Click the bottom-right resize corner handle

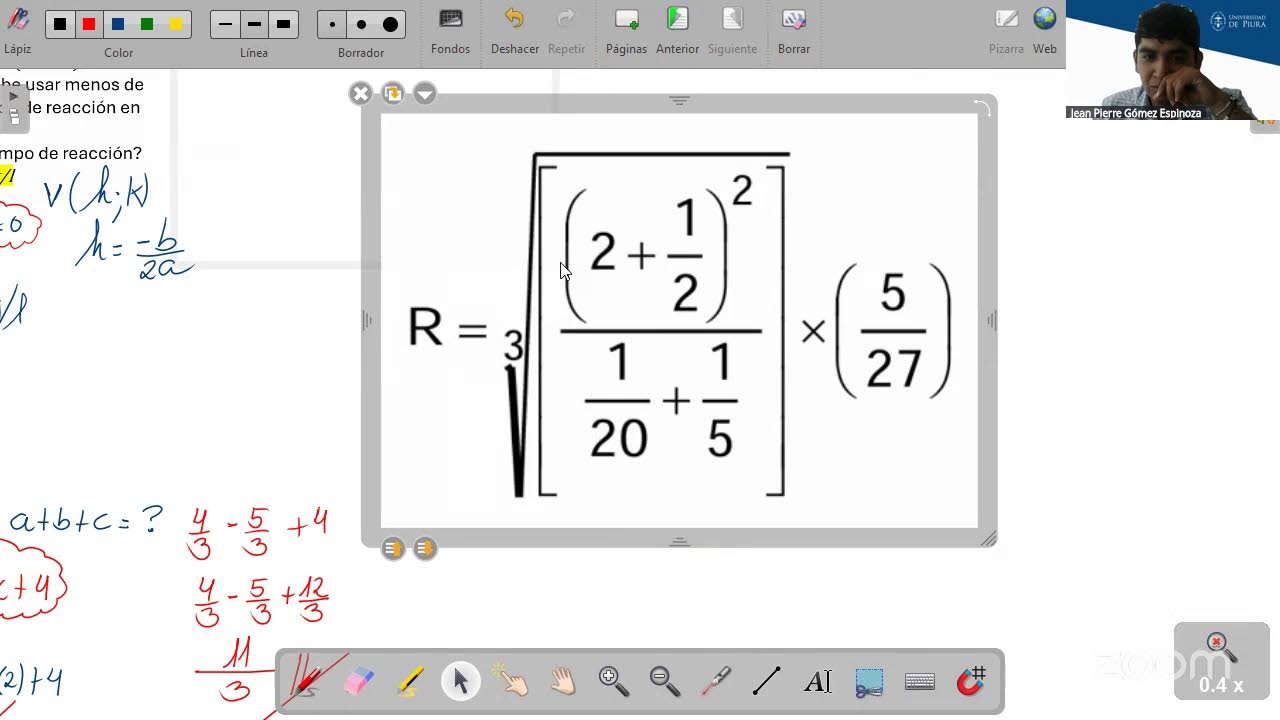coord(988,539)
